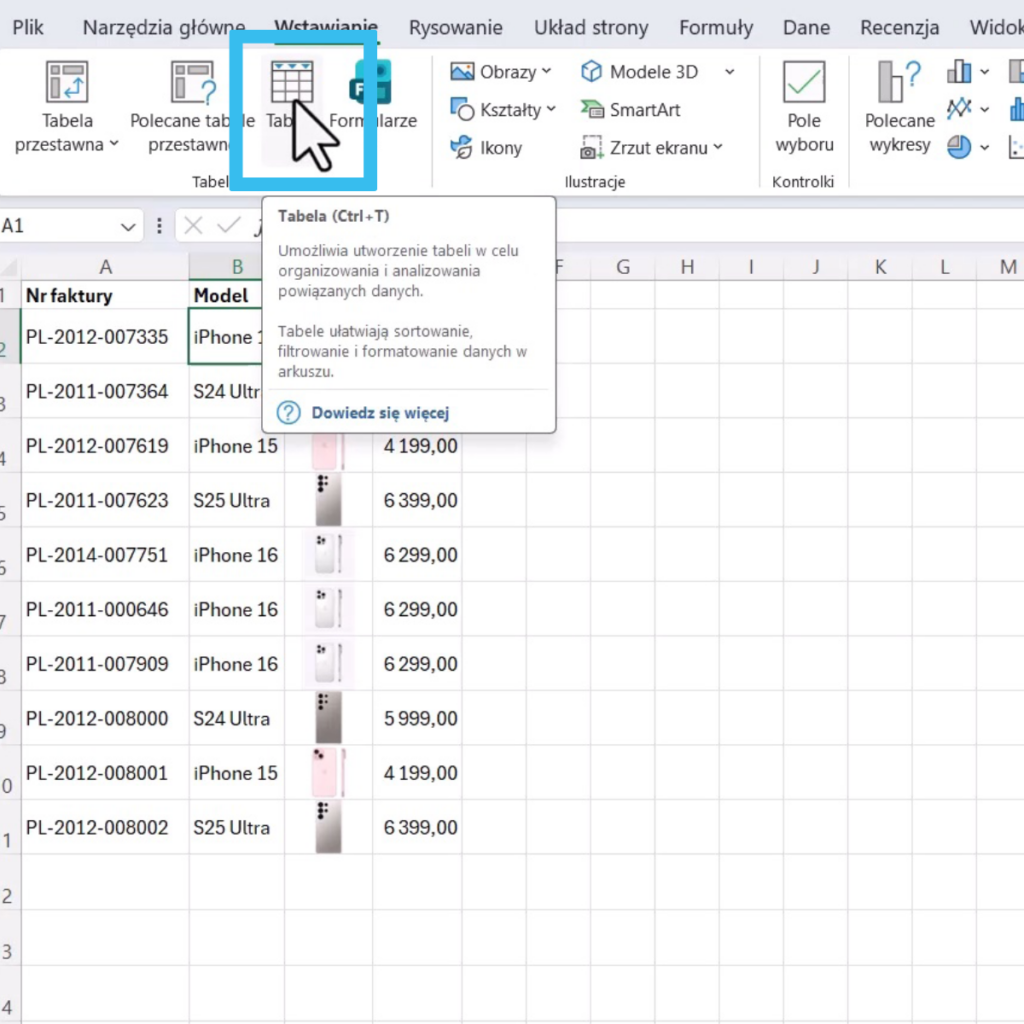Viewport: 1024px width, 1024px height.
Task: Click the Dowiedz się więcej link
Action: pos(380,413)
